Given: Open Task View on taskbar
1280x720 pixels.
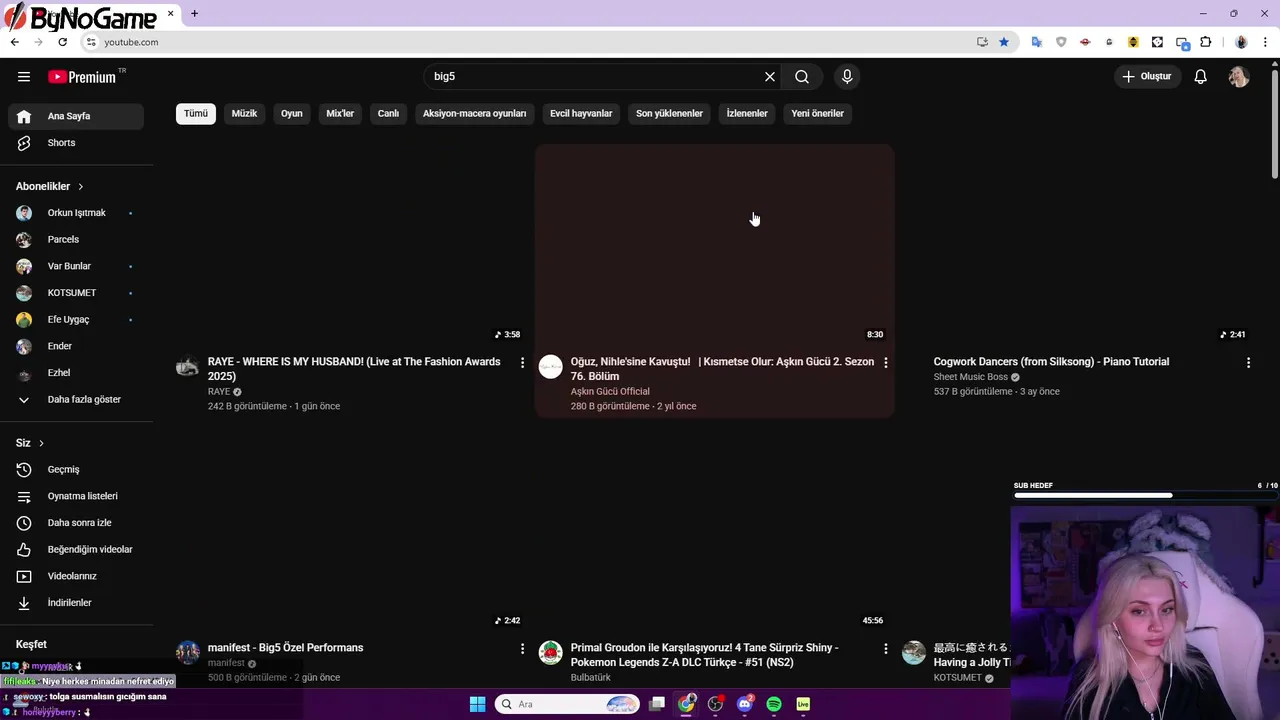Looking at the screenshot, I should click(657, 704).
